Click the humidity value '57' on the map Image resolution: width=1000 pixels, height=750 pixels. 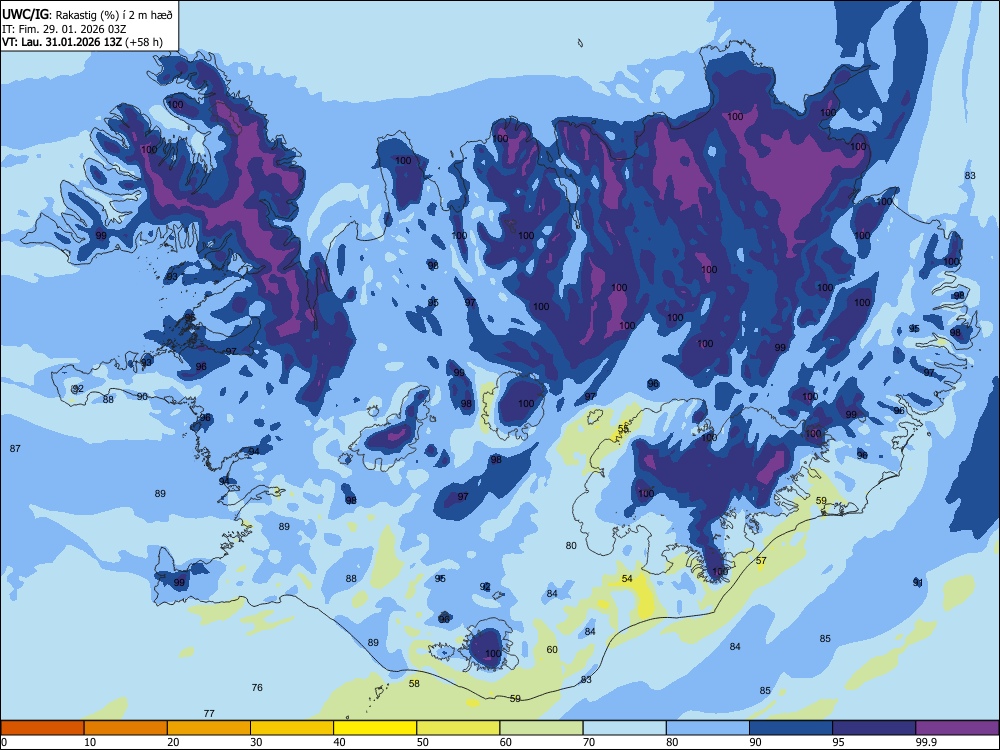tap(761, 561)
